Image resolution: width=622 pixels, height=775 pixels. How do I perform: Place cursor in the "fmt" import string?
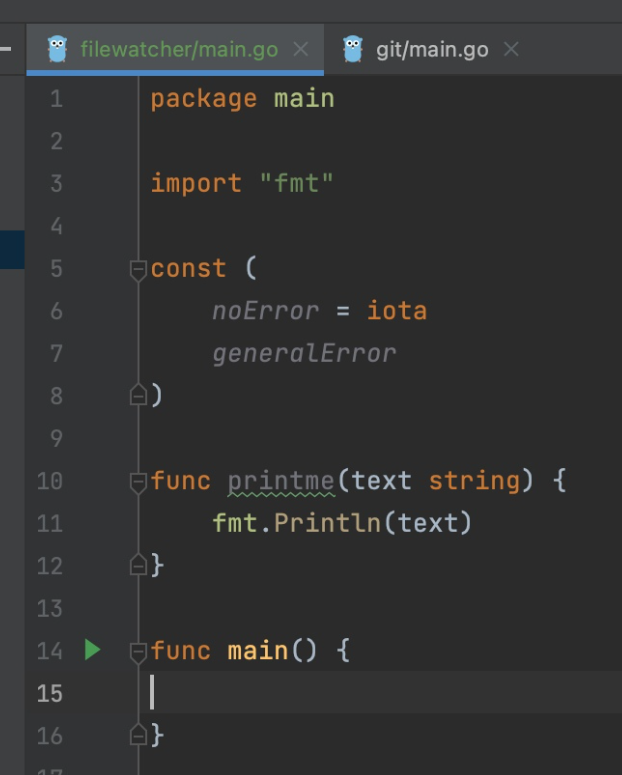[x=297, y=184]
